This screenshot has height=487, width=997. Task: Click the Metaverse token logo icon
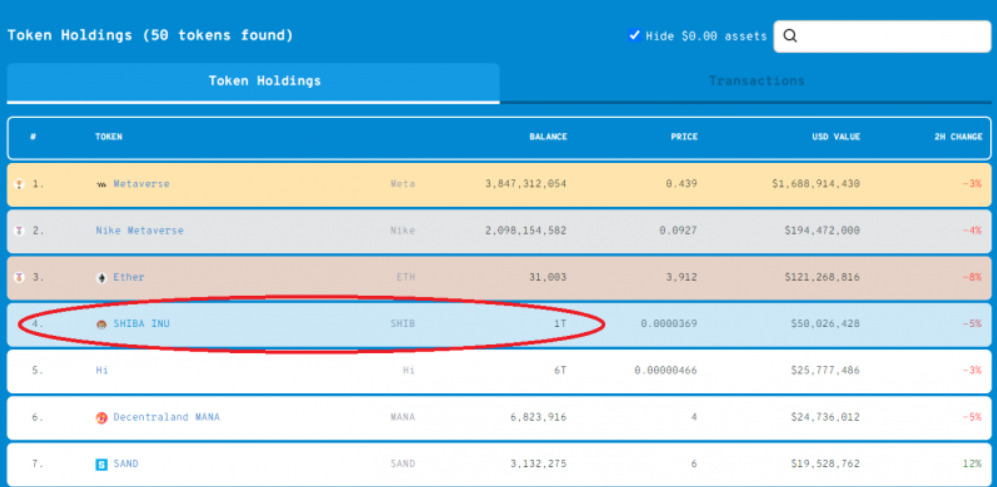coord(101,185)
